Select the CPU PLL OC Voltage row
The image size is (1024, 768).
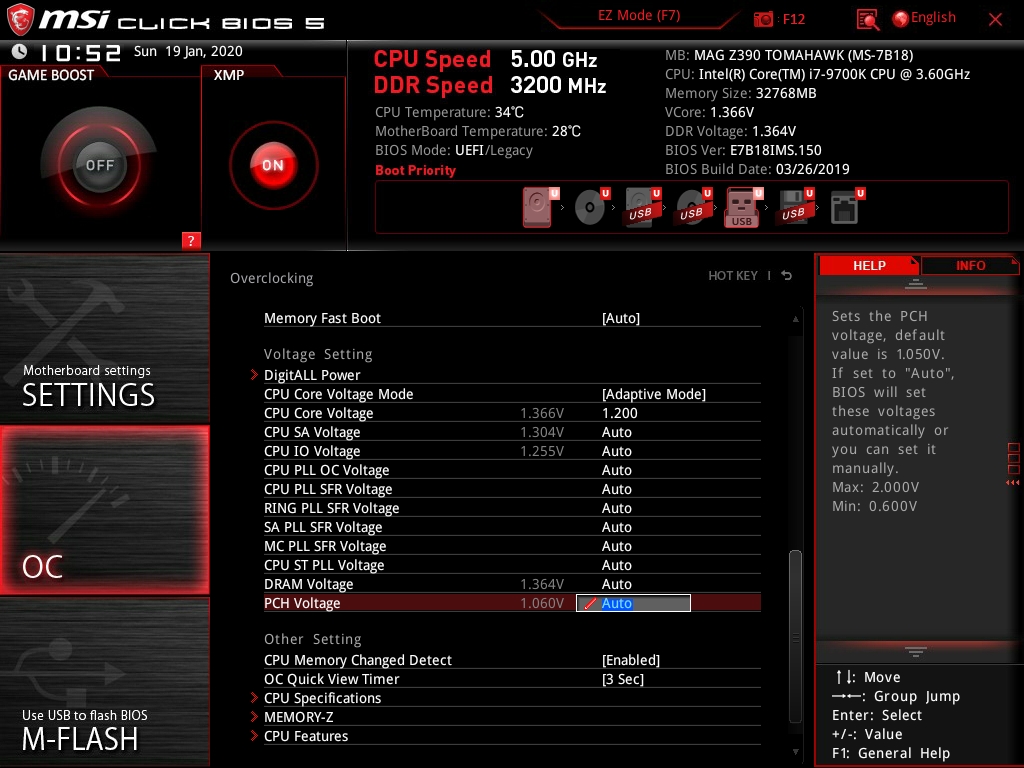click(512, 470)
